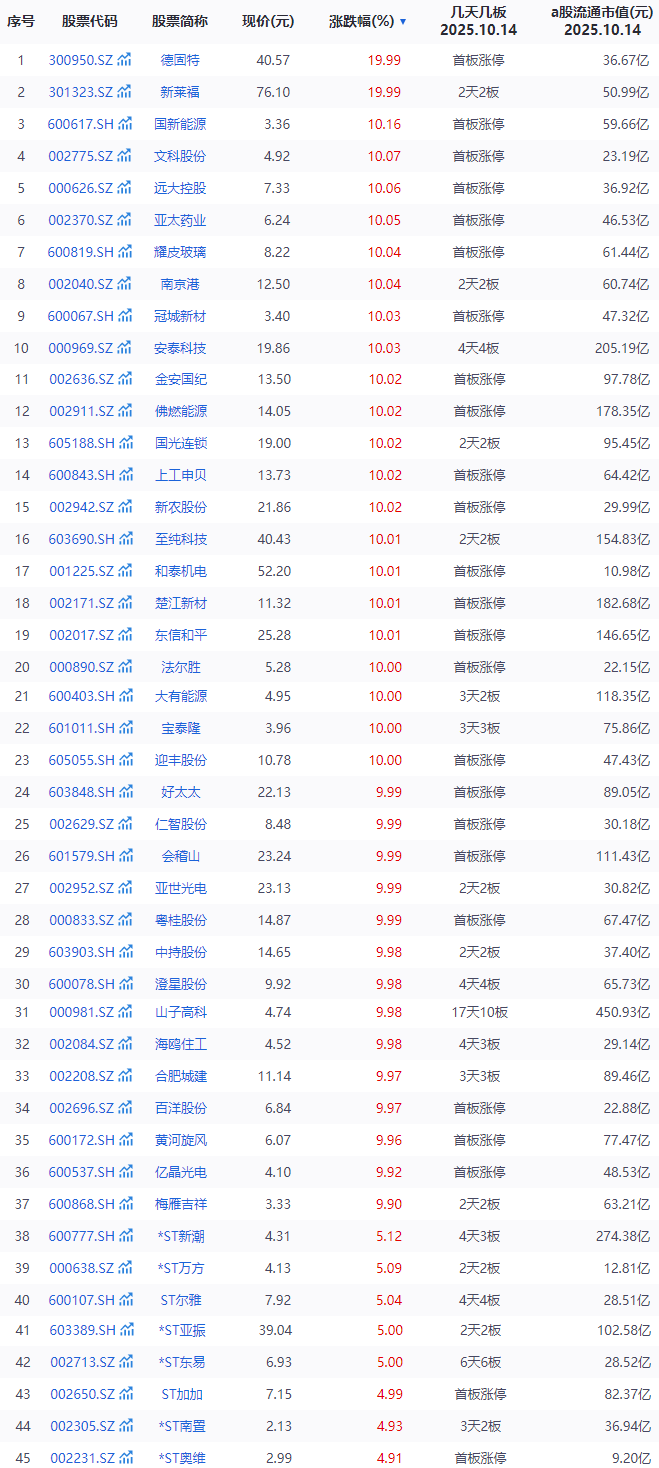
Task: Click chart icon next to 601011.SH
Action: 125,728
